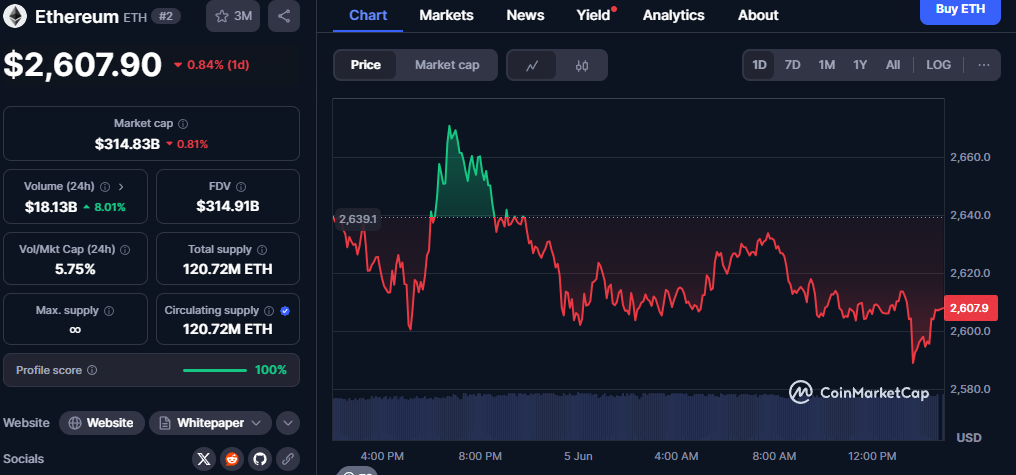Open the Website link button
The image size is (1016, 475).
pos(102,423)
